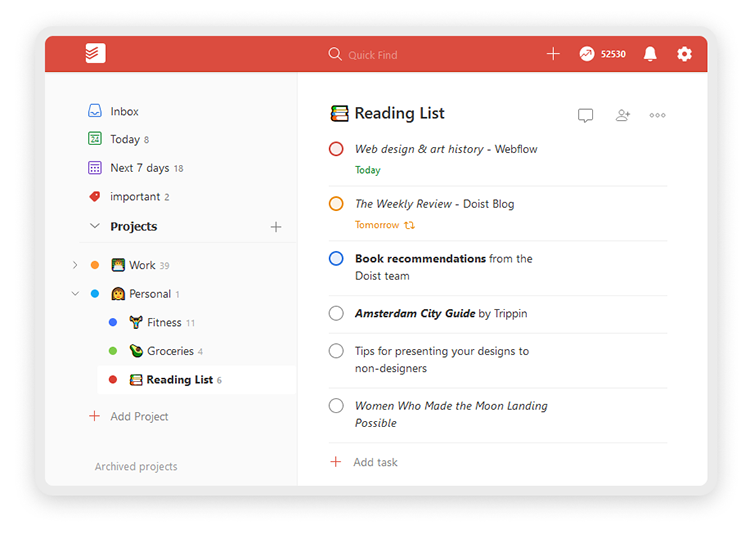Complete the Web design & art history task

(x=336, y=149)
